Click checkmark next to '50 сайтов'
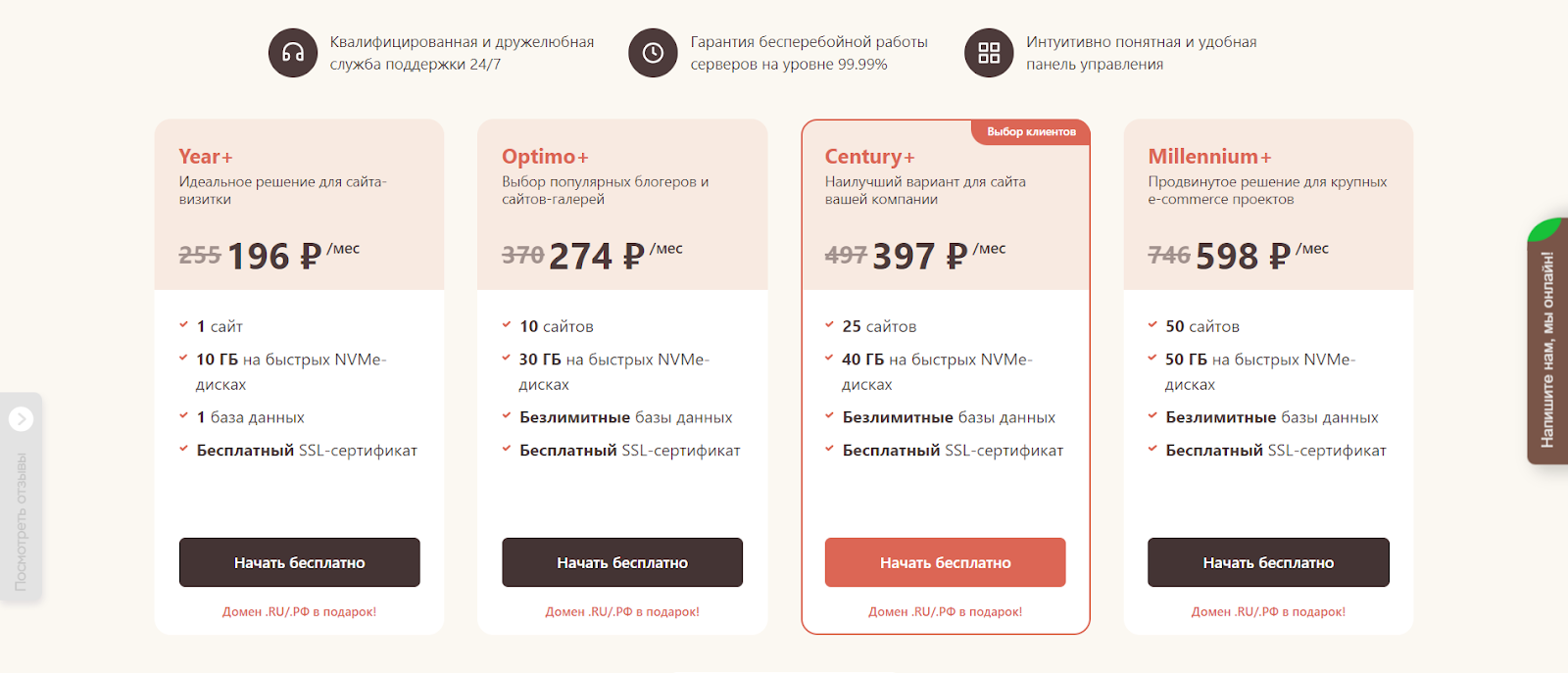 [1152, 325]
